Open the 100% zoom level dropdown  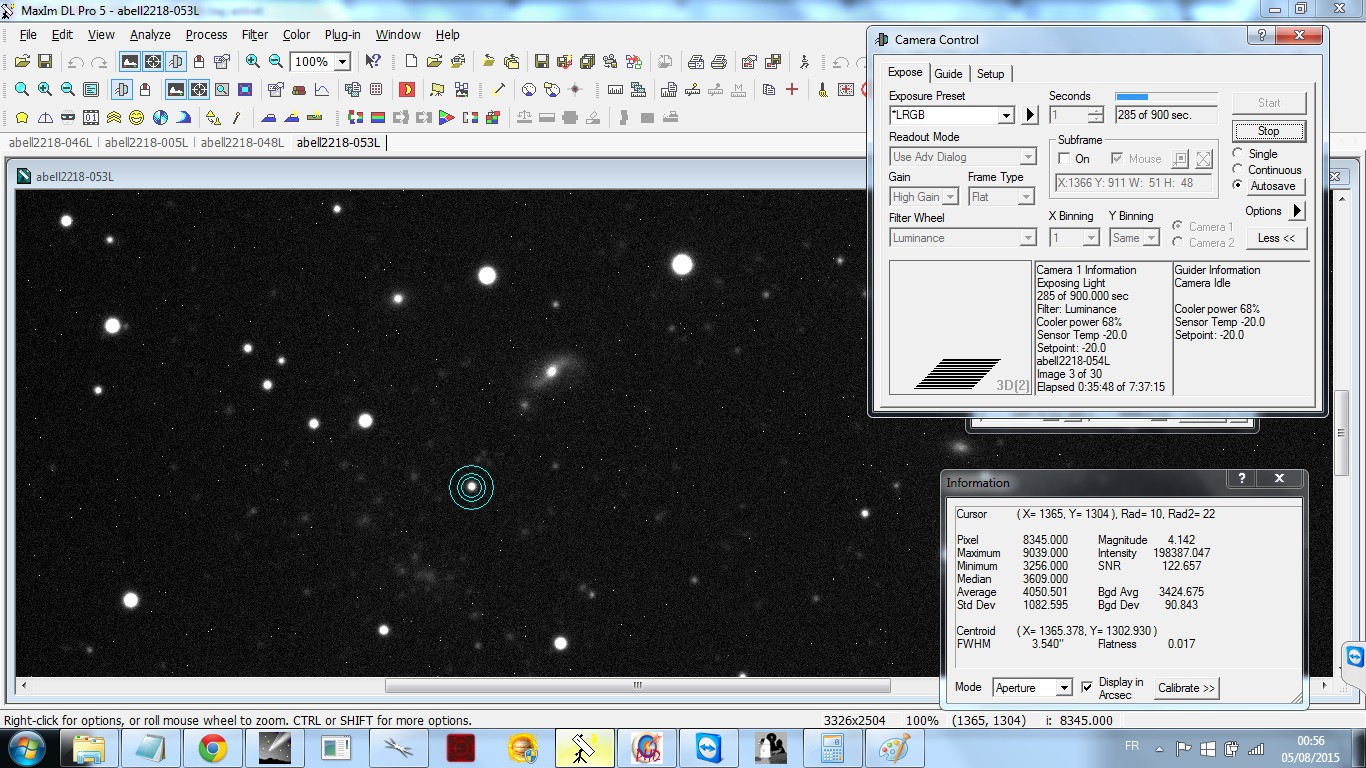(342, 62)
